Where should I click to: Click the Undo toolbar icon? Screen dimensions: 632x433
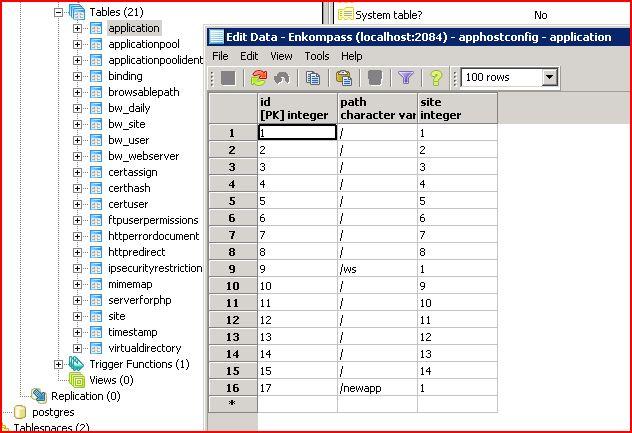282,78
